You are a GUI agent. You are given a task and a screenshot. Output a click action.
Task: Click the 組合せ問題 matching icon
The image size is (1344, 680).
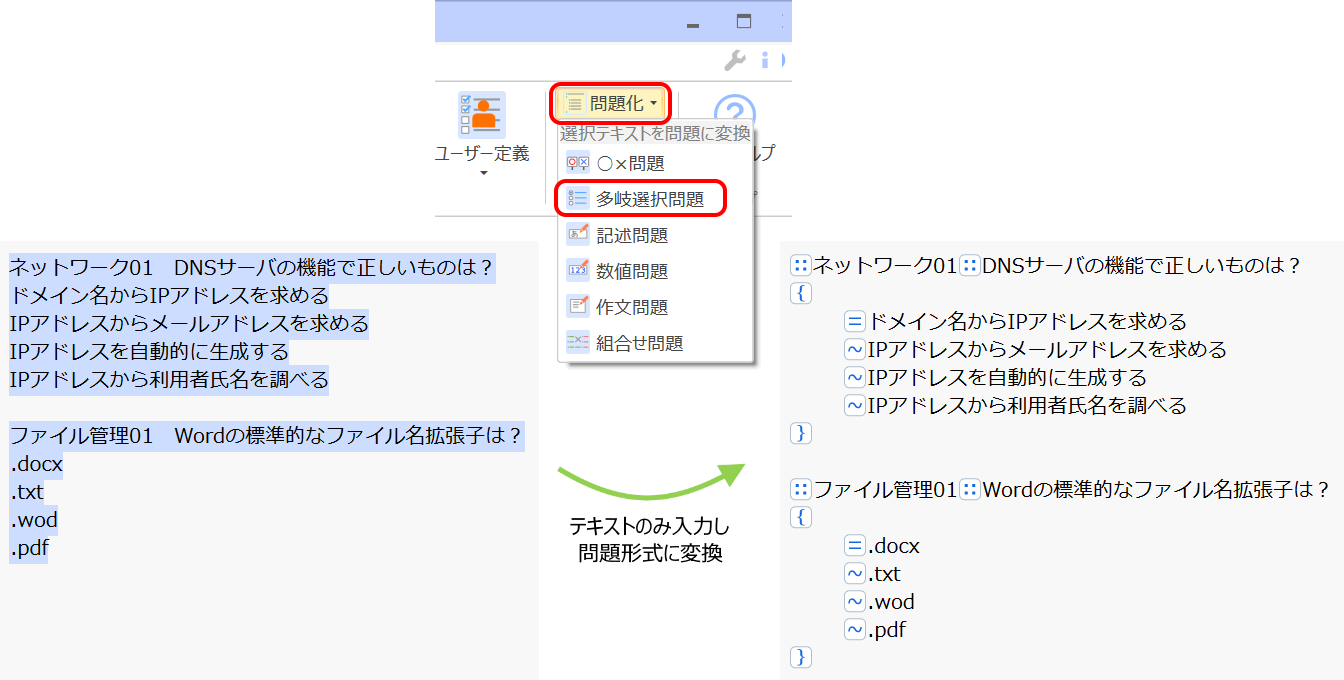coord(578,343)
